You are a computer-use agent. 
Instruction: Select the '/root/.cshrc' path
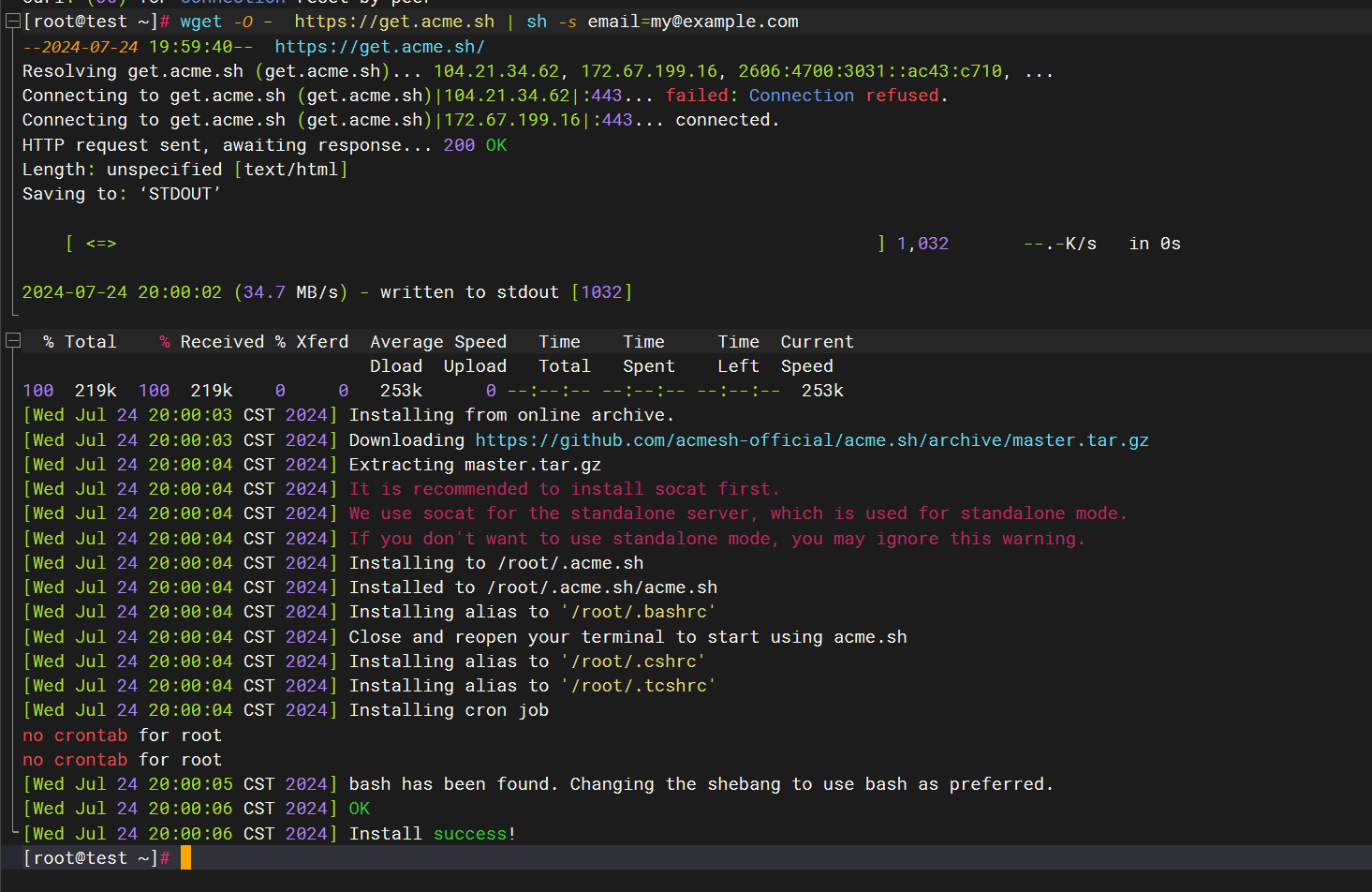click(x=634, y=662)
